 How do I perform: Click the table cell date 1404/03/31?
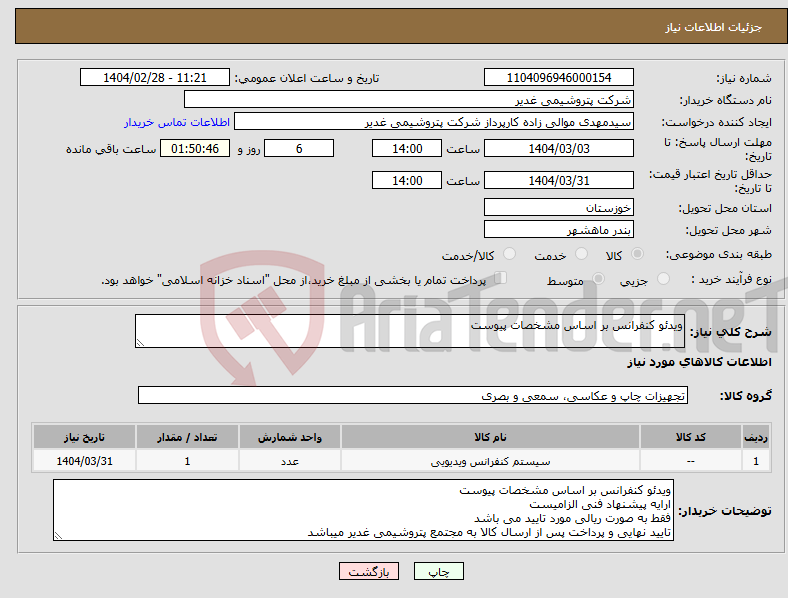(x=84, y=461)
